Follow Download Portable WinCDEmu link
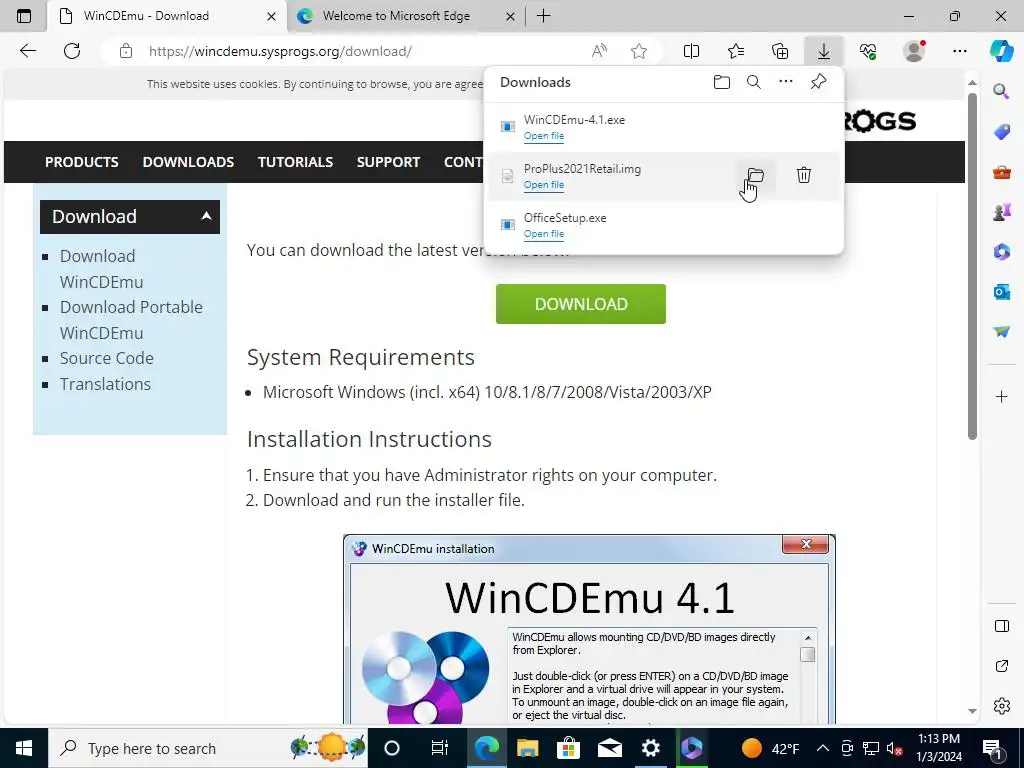Screen dimensions: 1024x768 (x=131, y=320)
